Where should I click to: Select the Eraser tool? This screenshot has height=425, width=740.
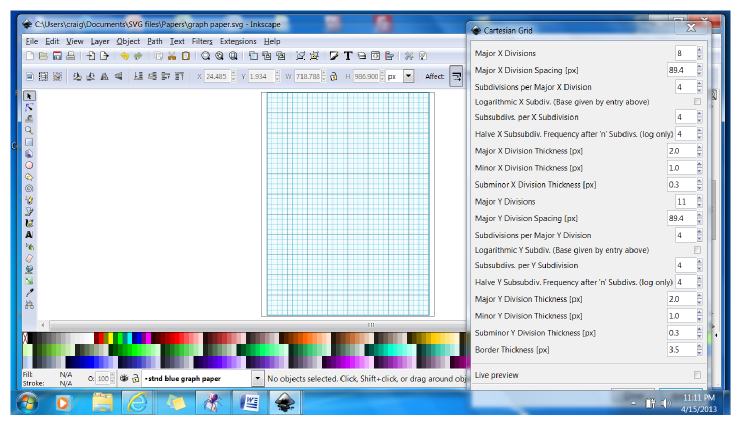(29, 258)
